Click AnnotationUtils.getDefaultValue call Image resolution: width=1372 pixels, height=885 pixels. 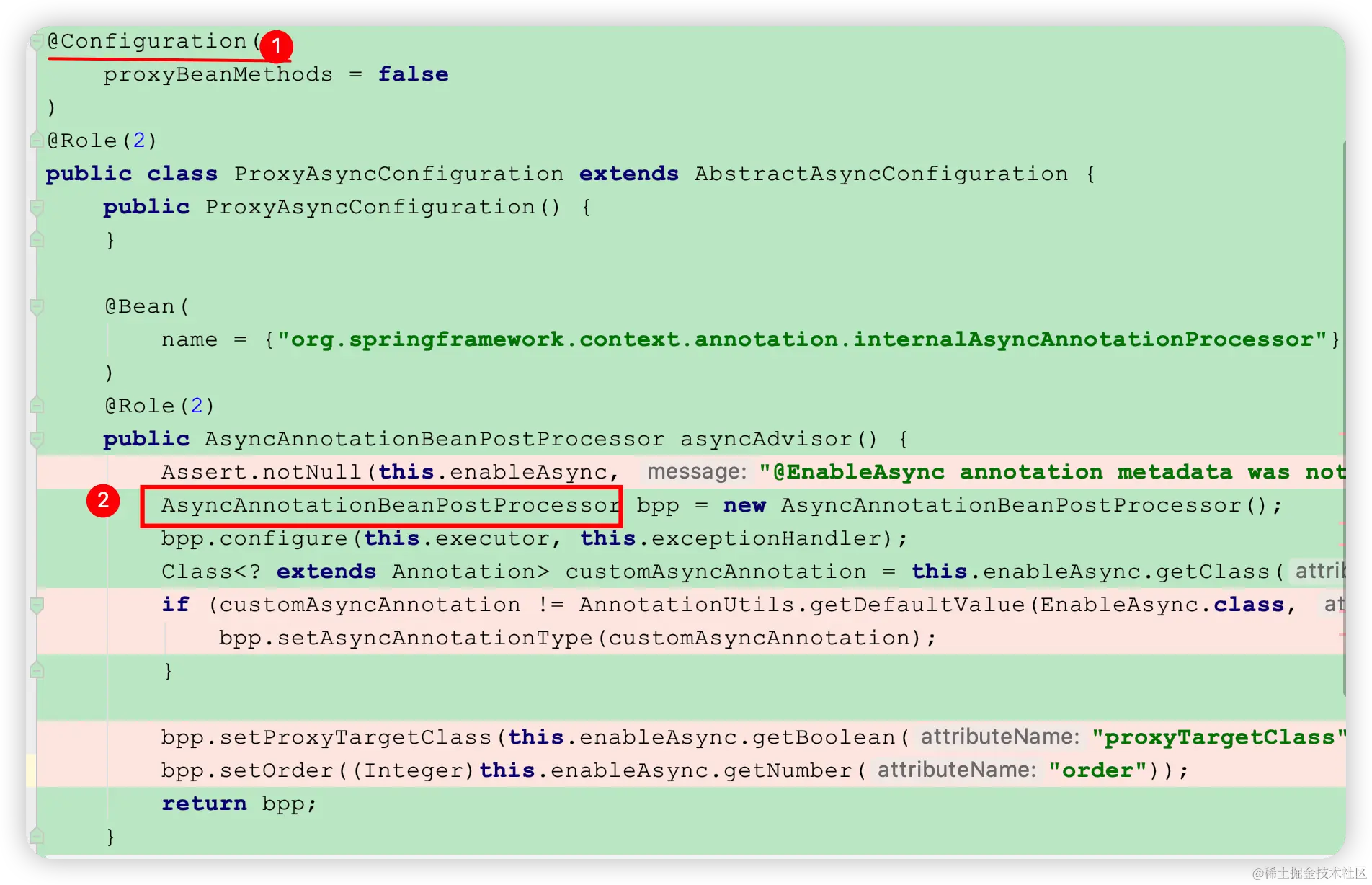point(802,605)
